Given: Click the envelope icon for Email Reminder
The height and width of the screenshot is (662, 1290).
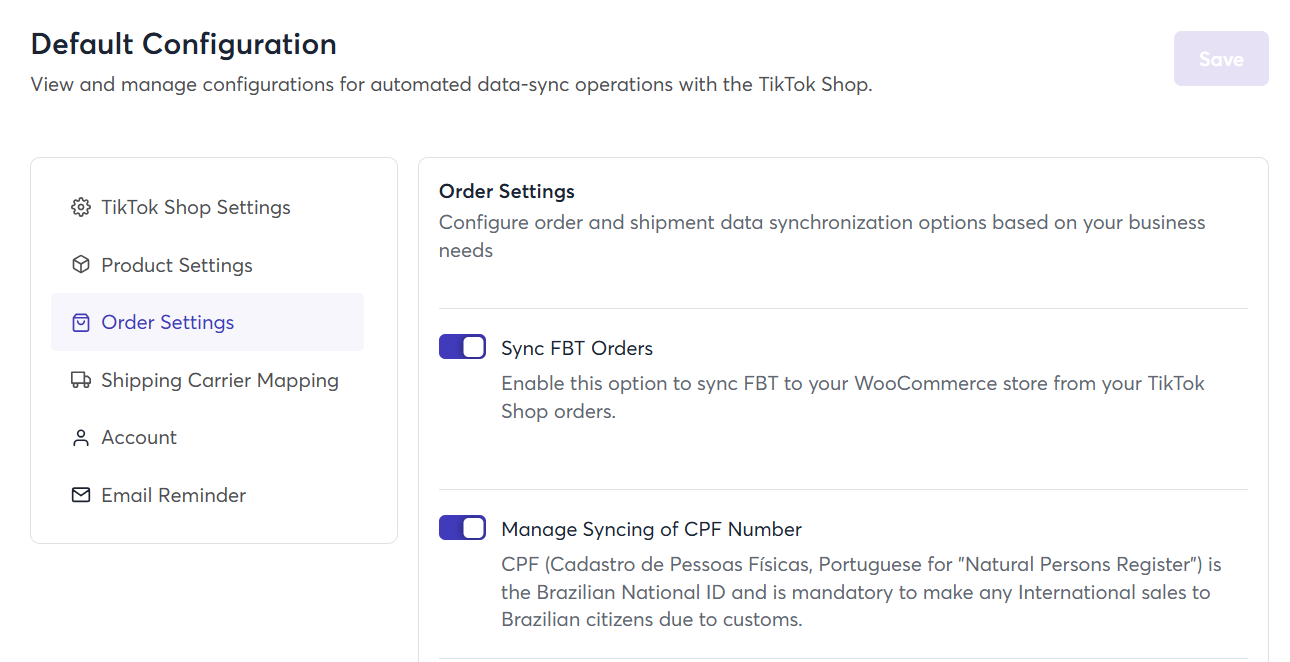Looking at the screenshot, I should tap(81, 495).
